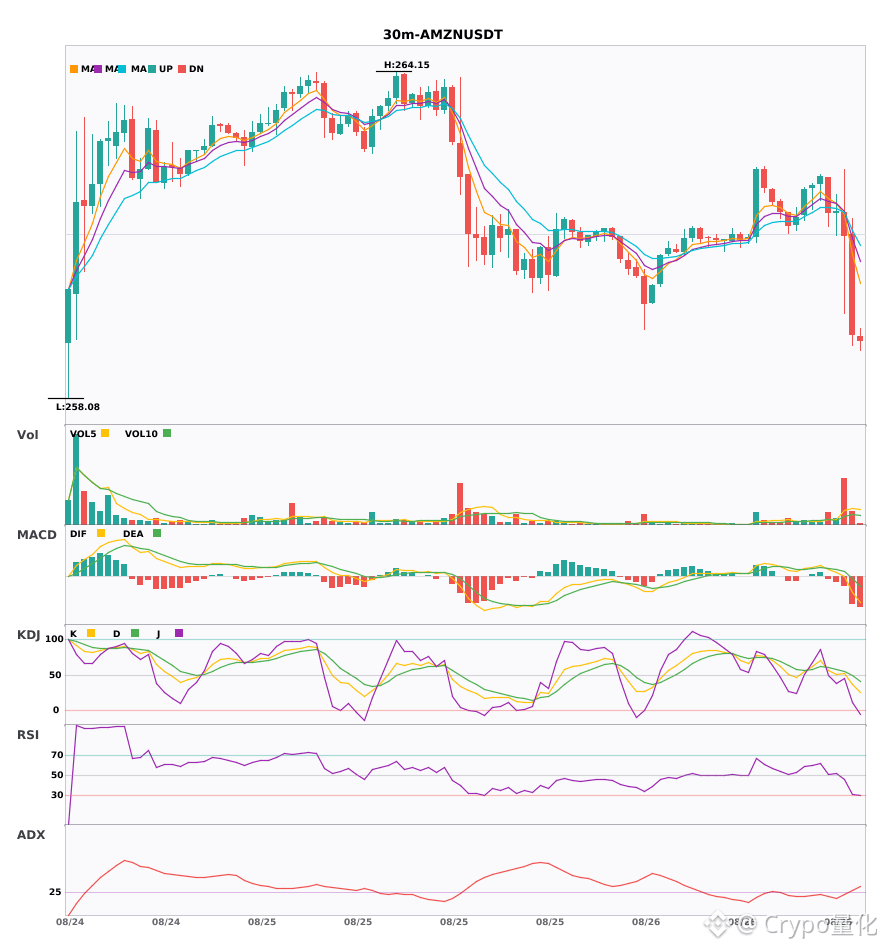Select the KDJ panel label
The image size is (885, 950).
(28, 635)
